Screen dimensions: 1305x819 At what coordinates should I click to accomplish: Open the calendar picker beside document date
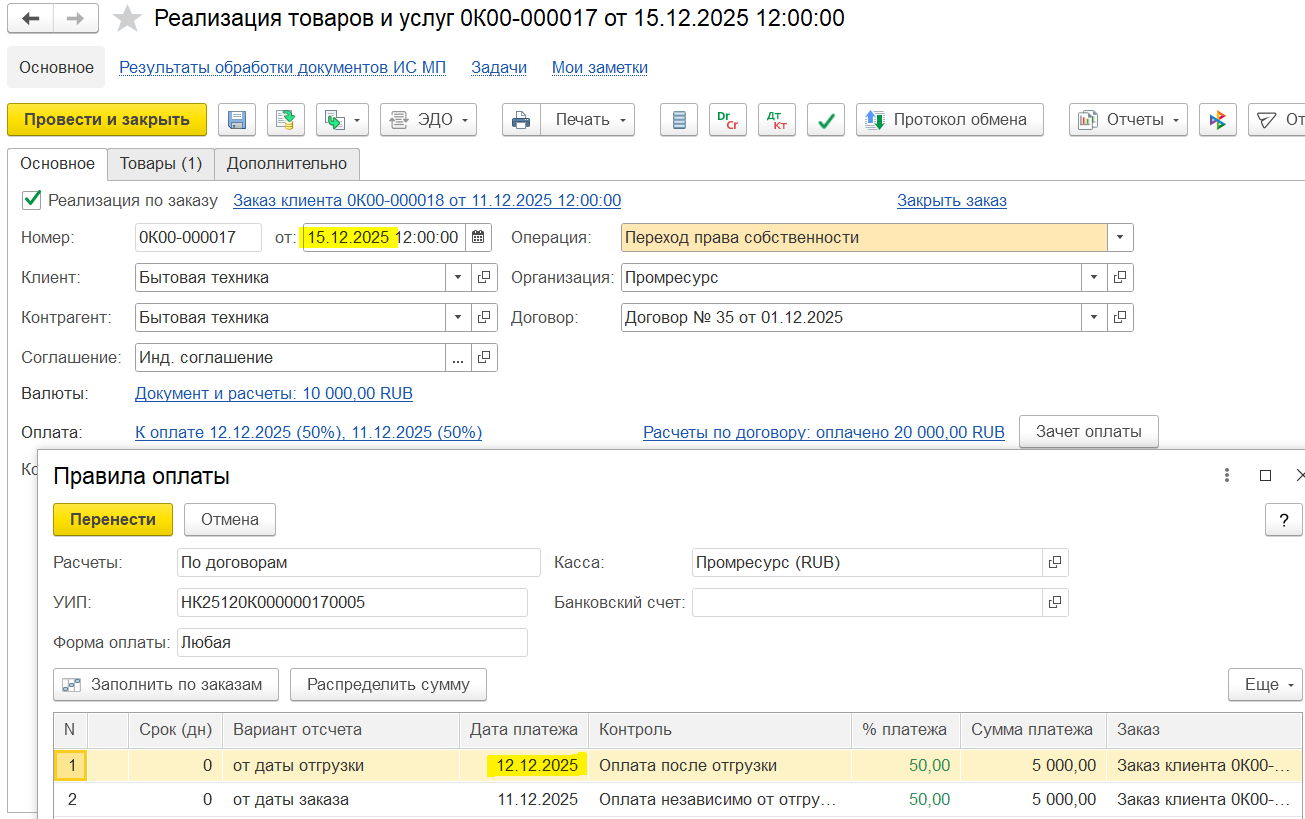[x=479, y=238]
